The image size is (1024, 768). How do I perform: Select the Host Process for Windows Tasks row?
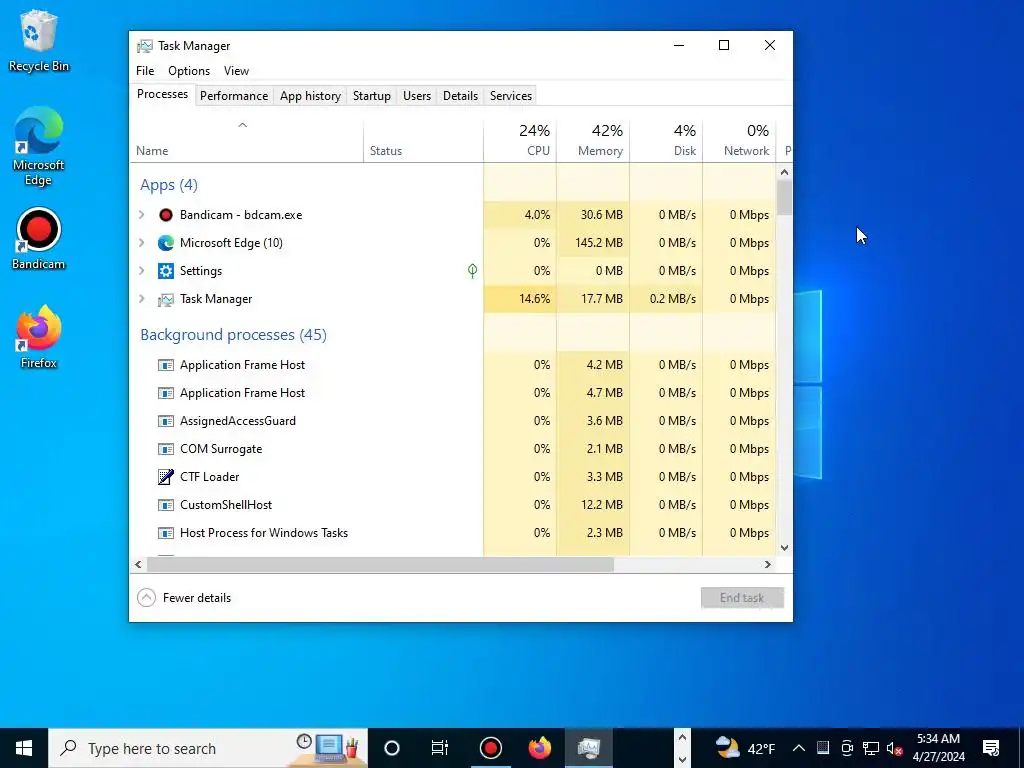[453, 533]
